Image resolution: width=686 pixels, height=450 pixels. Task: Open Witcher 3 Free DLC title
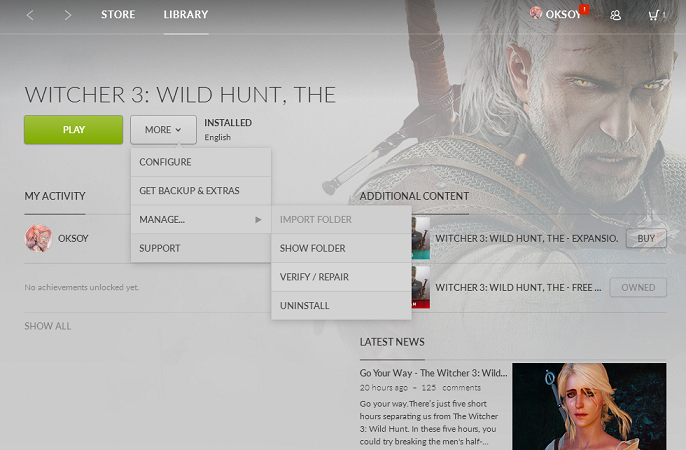pos(518,287)
